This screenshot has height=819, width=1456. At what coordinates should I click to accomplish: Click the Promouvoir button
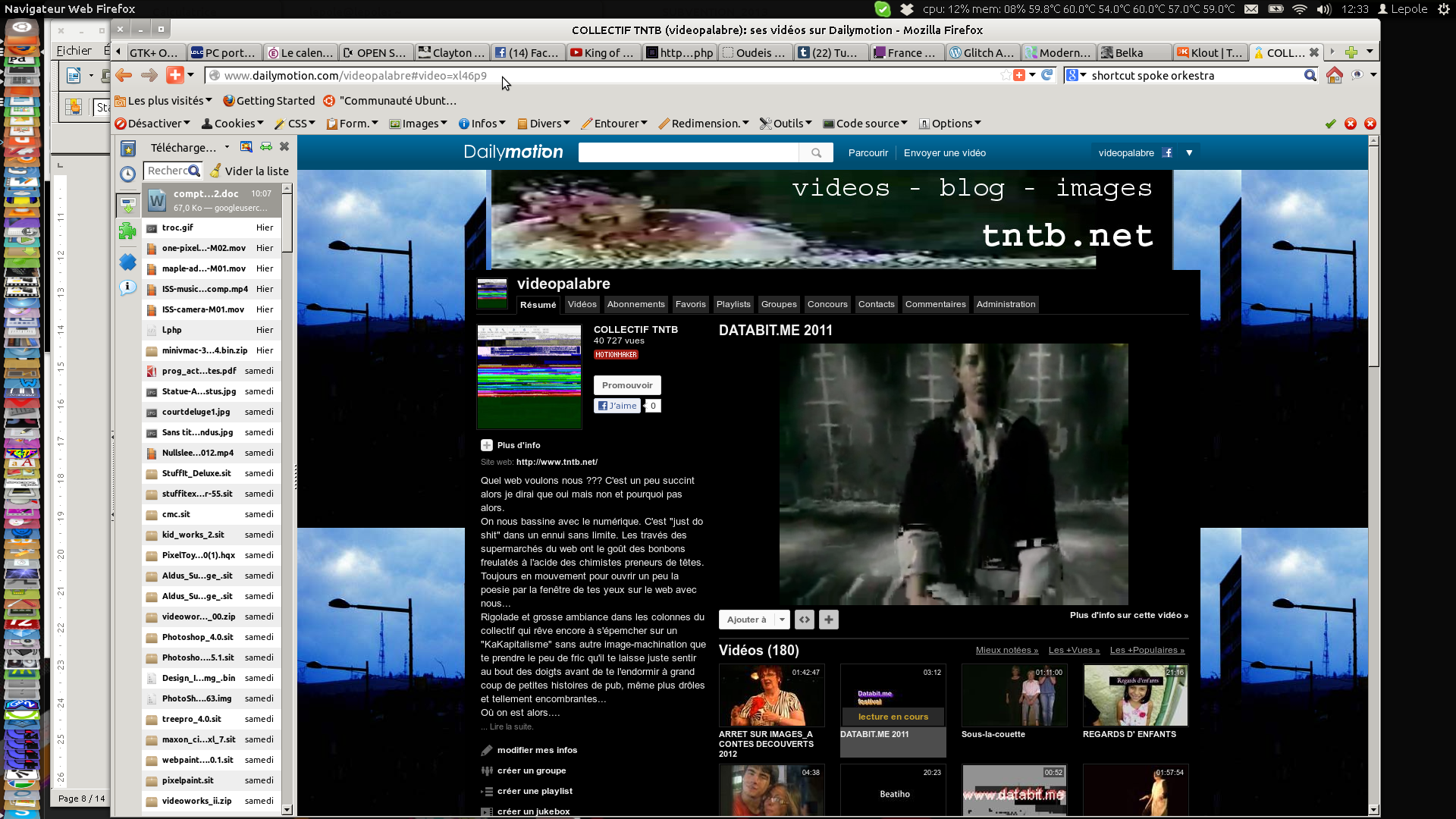click(x=627, y=385)
